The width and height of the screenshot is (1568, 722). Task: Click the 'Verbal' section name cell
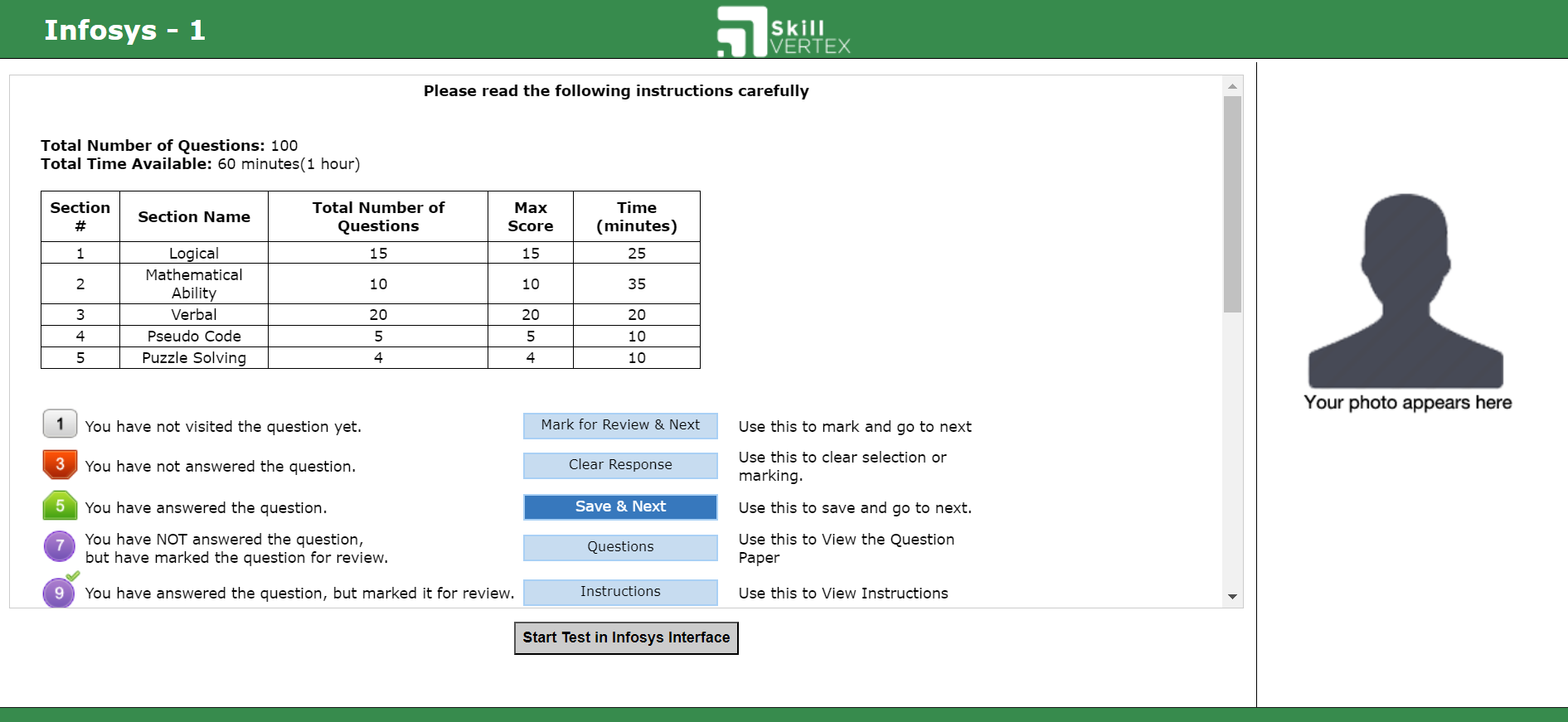(x=194, y=314)
